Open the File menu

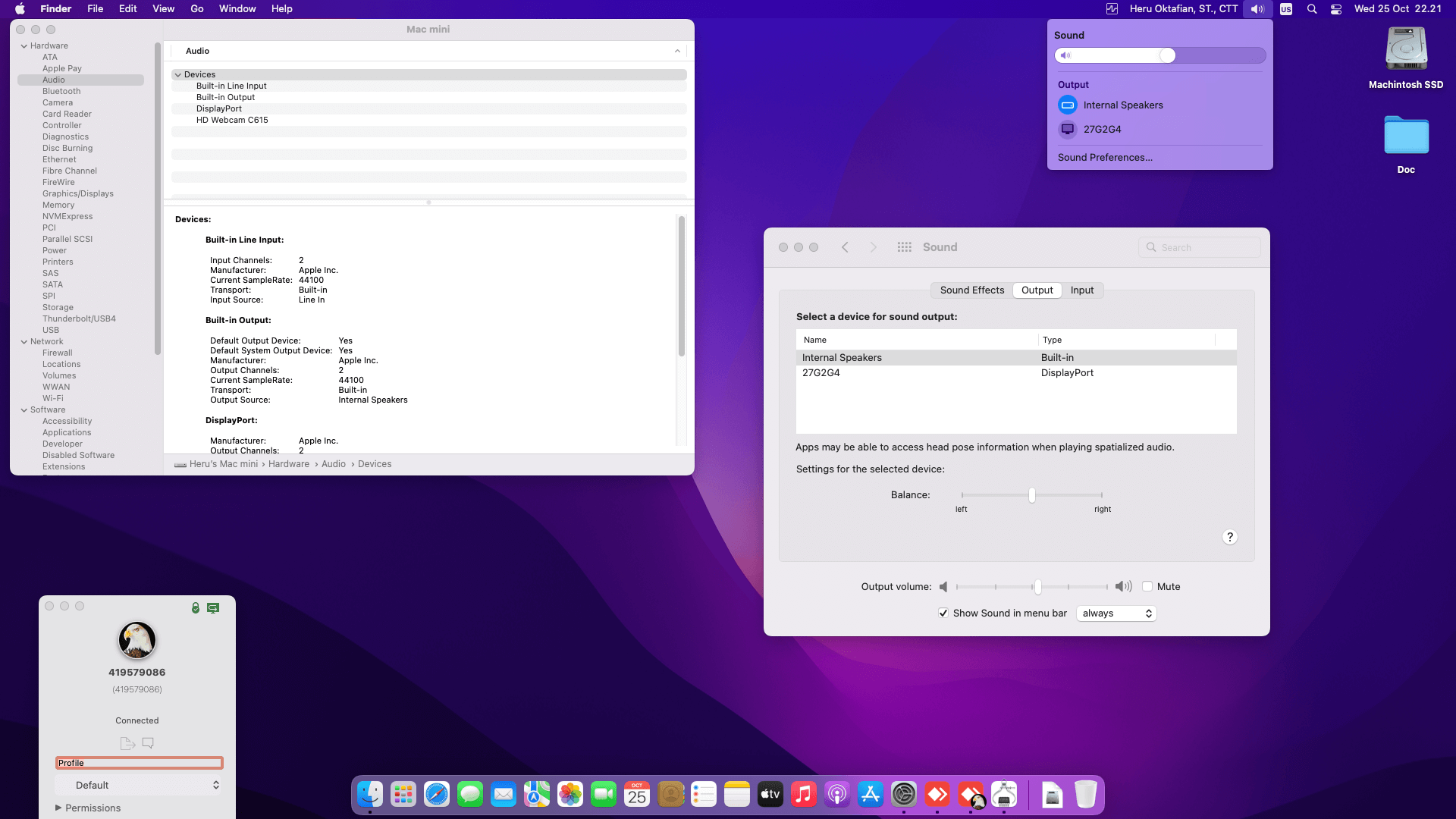point(96,9)
